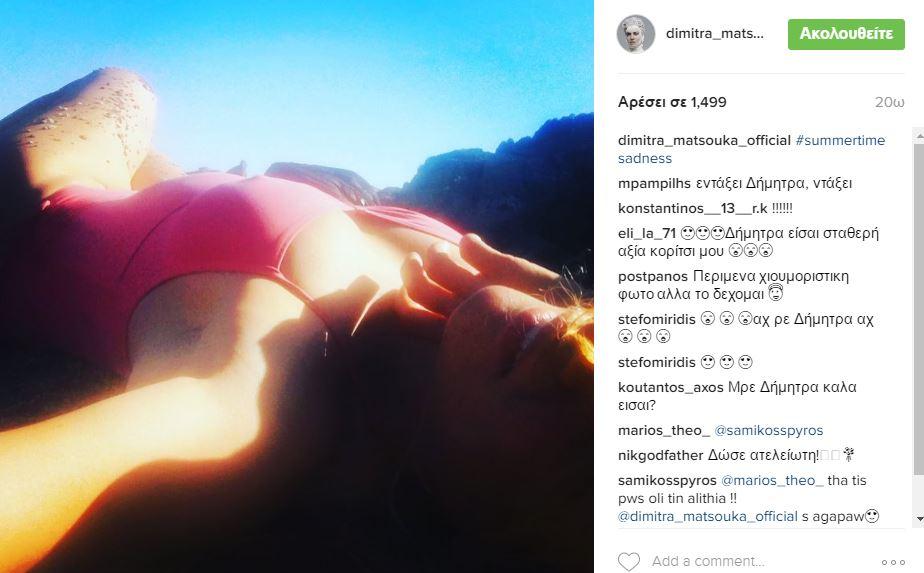Viewport: 924px width, 573px height.
Task: Click the 20ω post timestamp
Action: coord(889,102)
